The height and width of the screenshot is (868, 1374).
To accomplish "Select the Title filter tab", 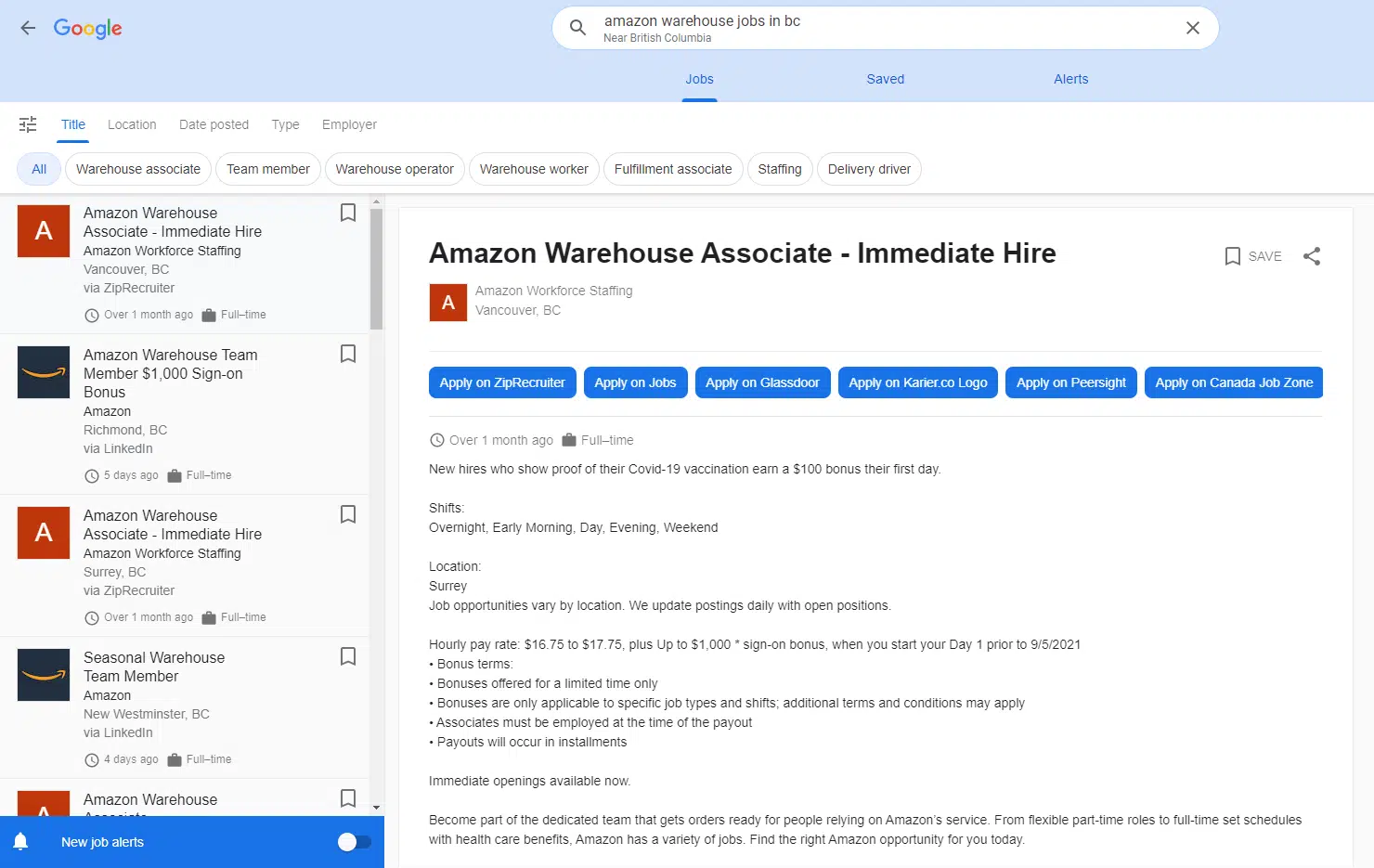I will (73, 124).
